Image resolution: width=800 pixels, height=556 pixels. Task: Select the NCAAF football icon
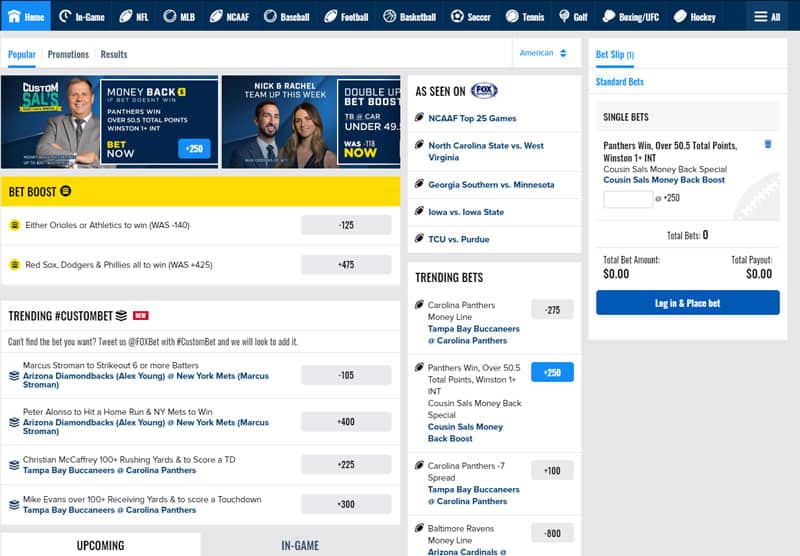click(x=216, y=16)
